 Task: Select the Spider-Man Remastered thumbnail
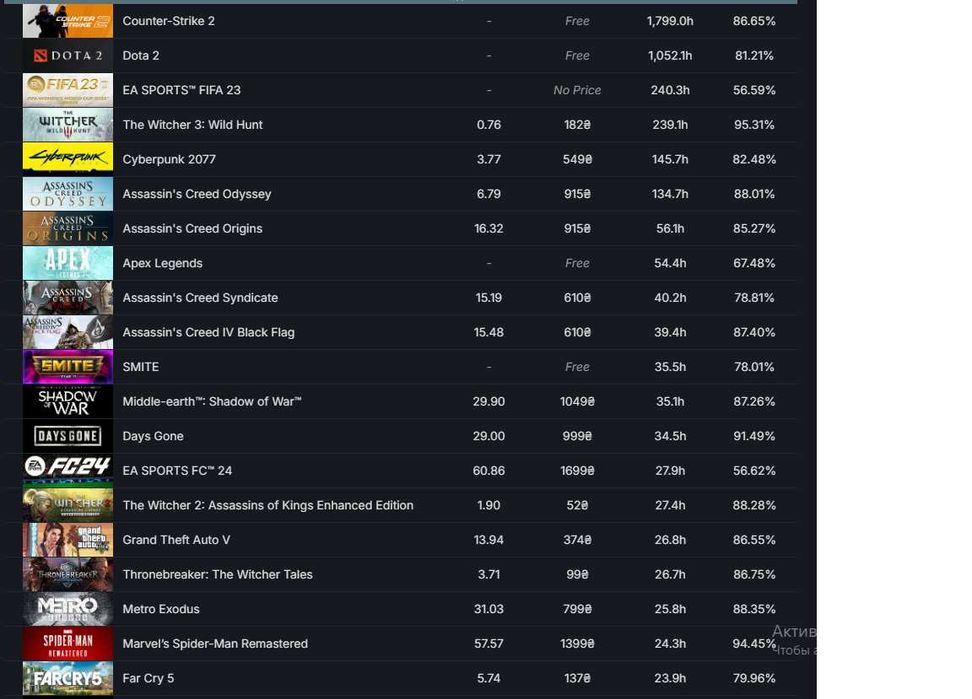(68, 644)
